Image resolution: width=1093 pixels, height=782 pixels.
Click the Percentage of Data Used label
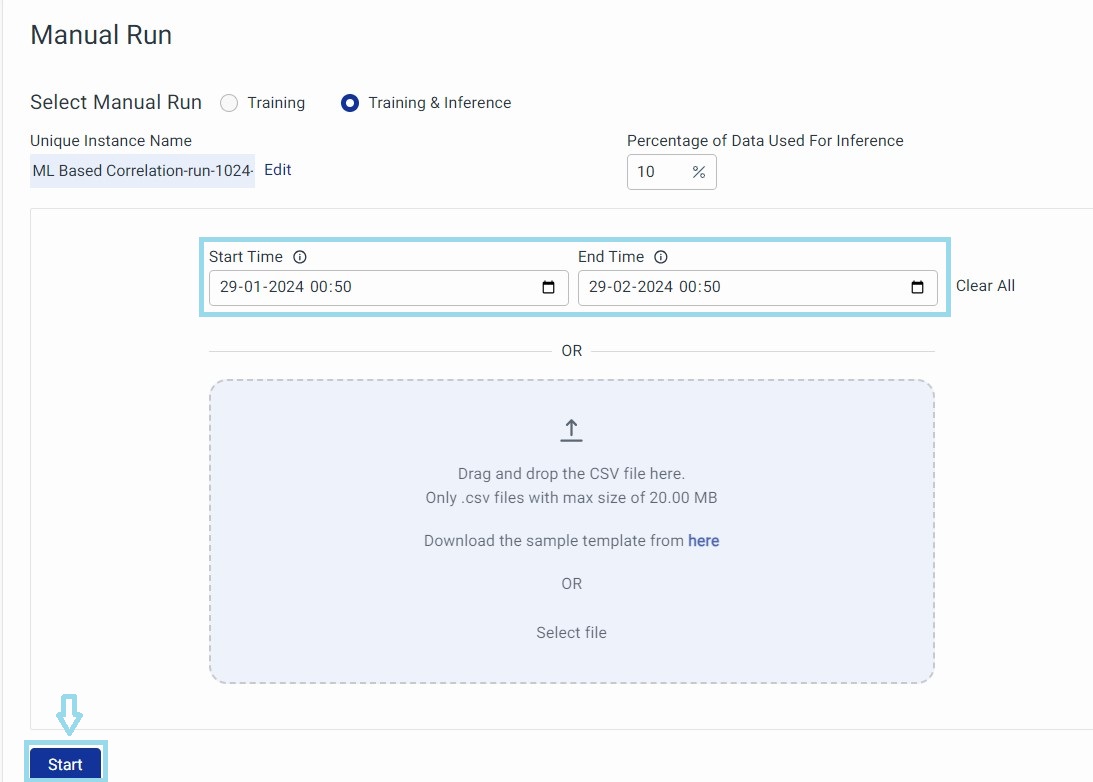click(x=765, y=141)
